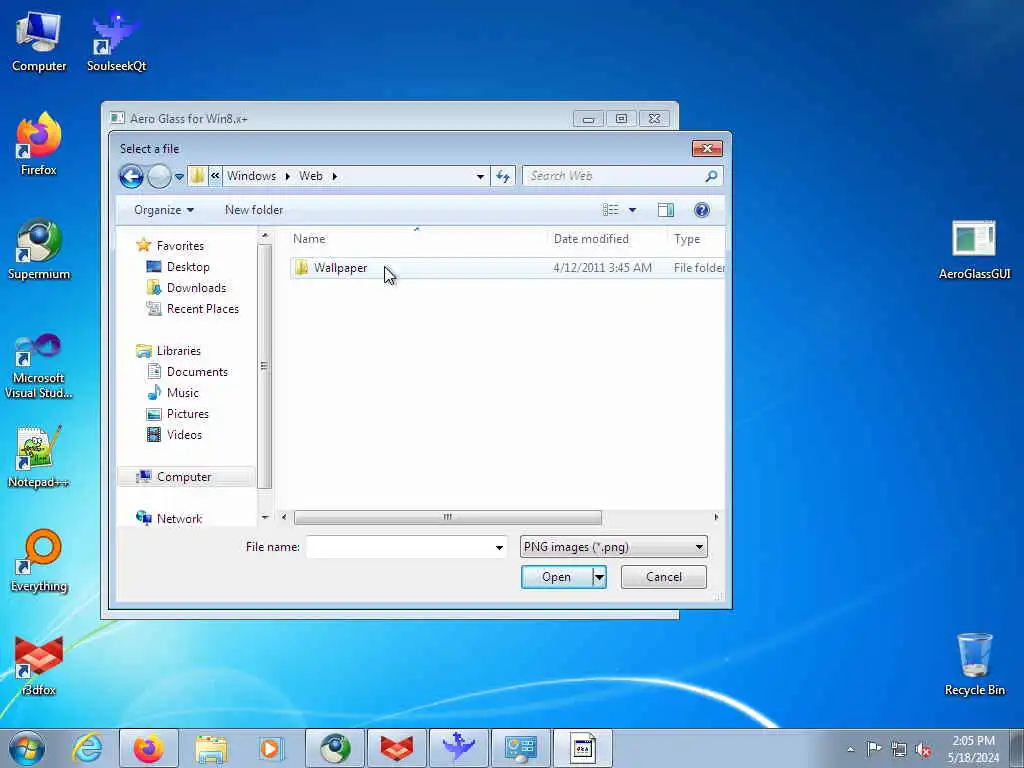Select the Everything search desktop shortcut
Screen dimensions: 1024x768
[x=39, y=561]
